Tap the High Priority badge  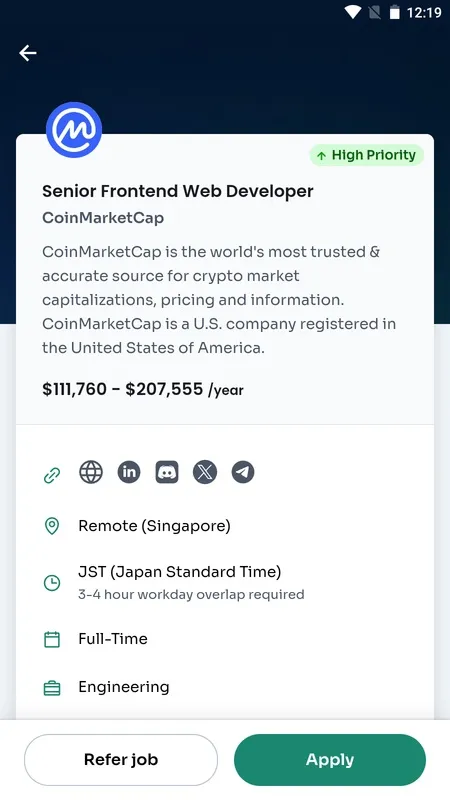click(366, 155)
